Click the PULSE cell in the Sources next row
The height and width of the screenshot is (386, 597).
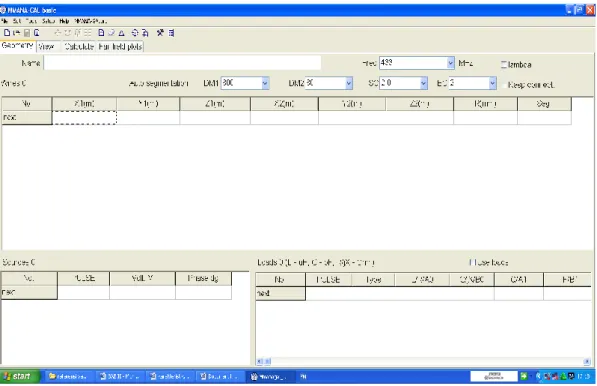pyautogui.click(x=83, y=293)
